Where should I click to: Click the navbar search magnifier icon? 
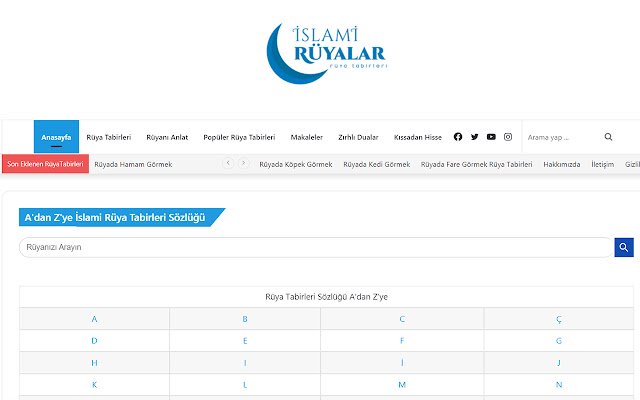608,137
